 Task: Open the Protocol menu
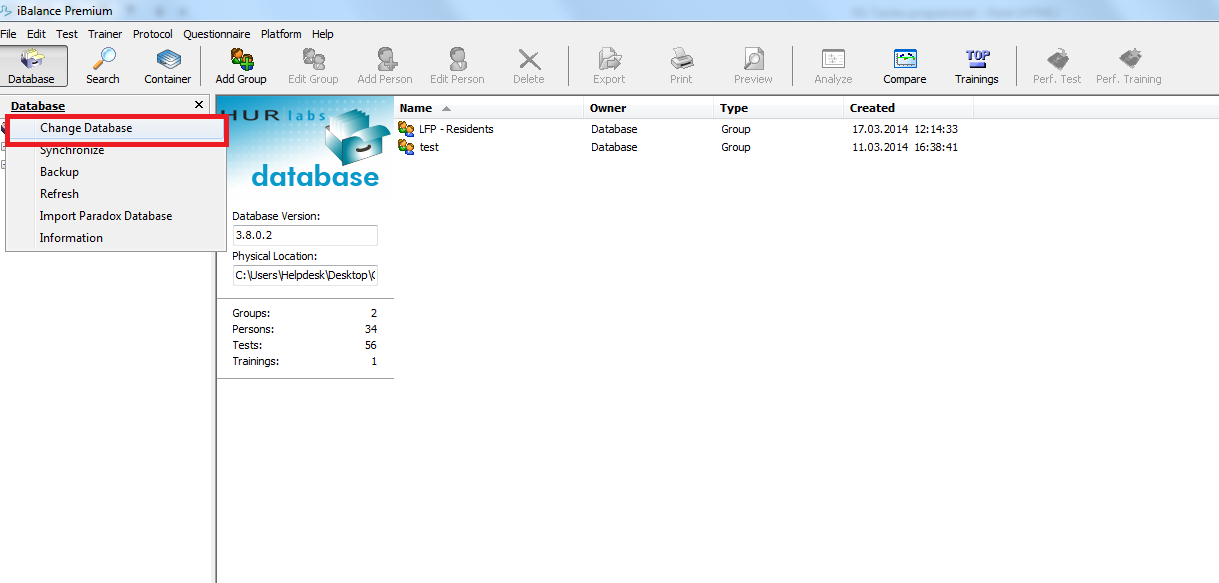153,34
